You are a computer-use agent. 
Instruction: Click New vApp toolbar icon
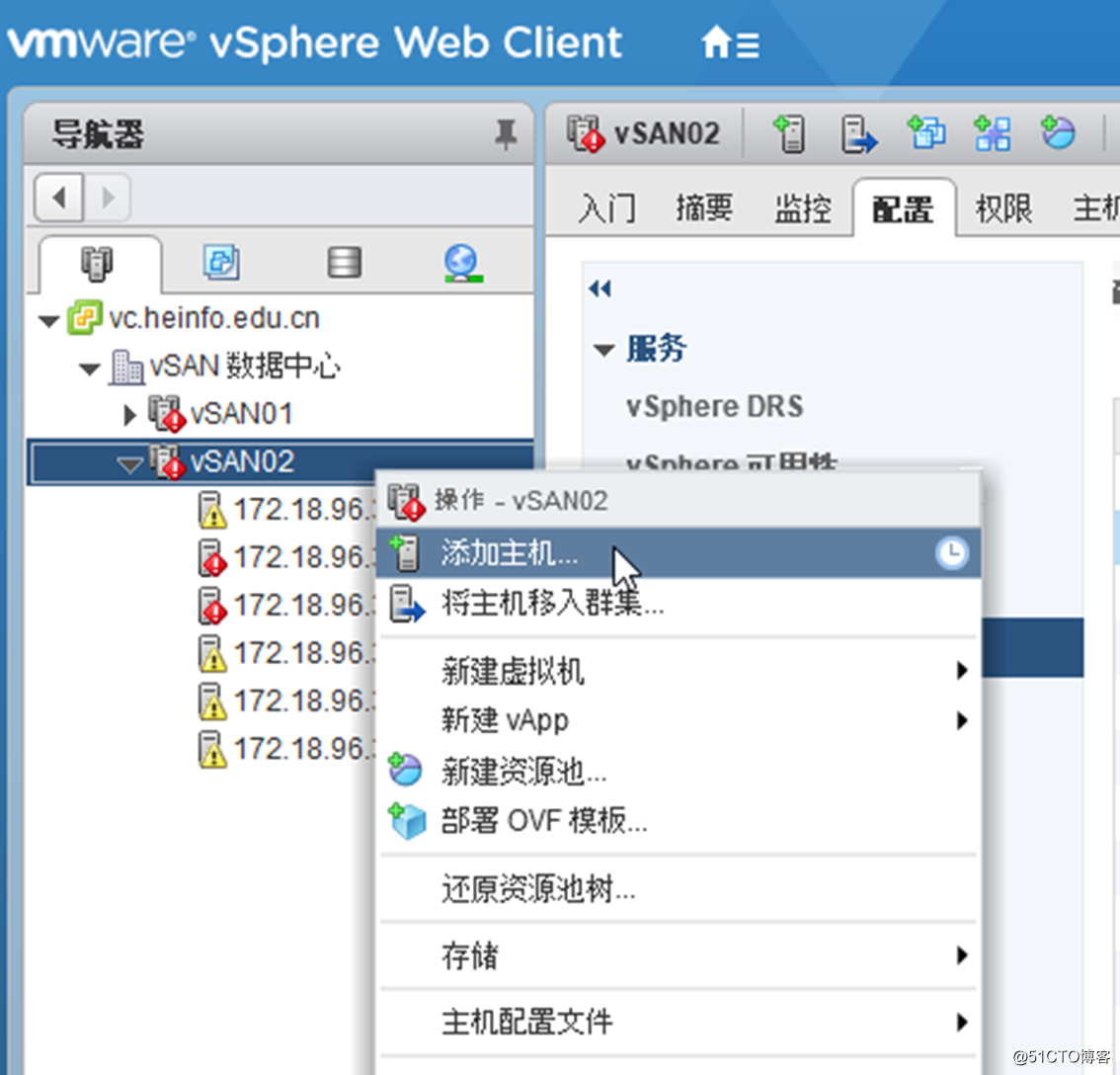993,133
